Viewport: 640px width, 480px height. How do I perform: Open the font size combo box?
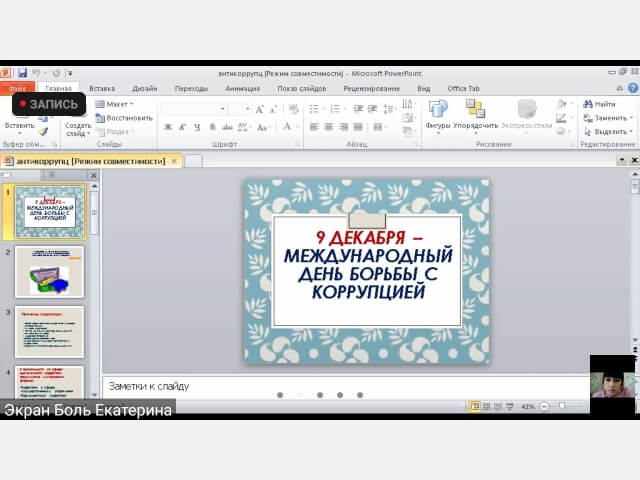(240, 109)
